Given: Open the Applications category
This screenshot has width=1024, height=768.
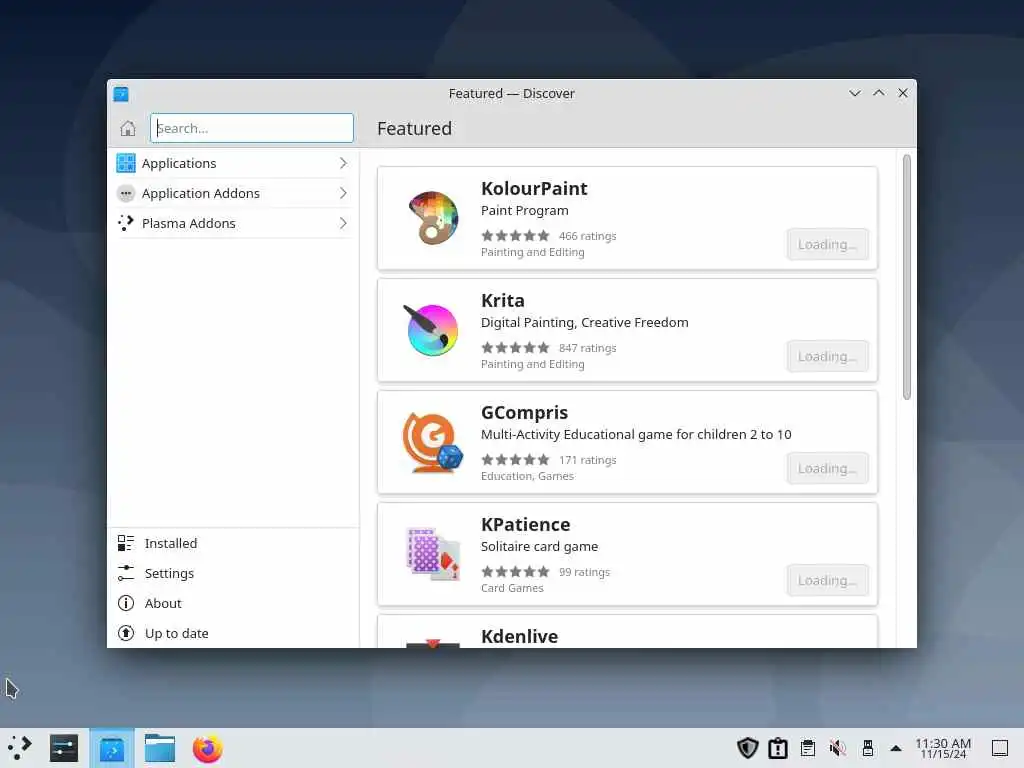Looking at the screenshot, I should pos(233,163).
